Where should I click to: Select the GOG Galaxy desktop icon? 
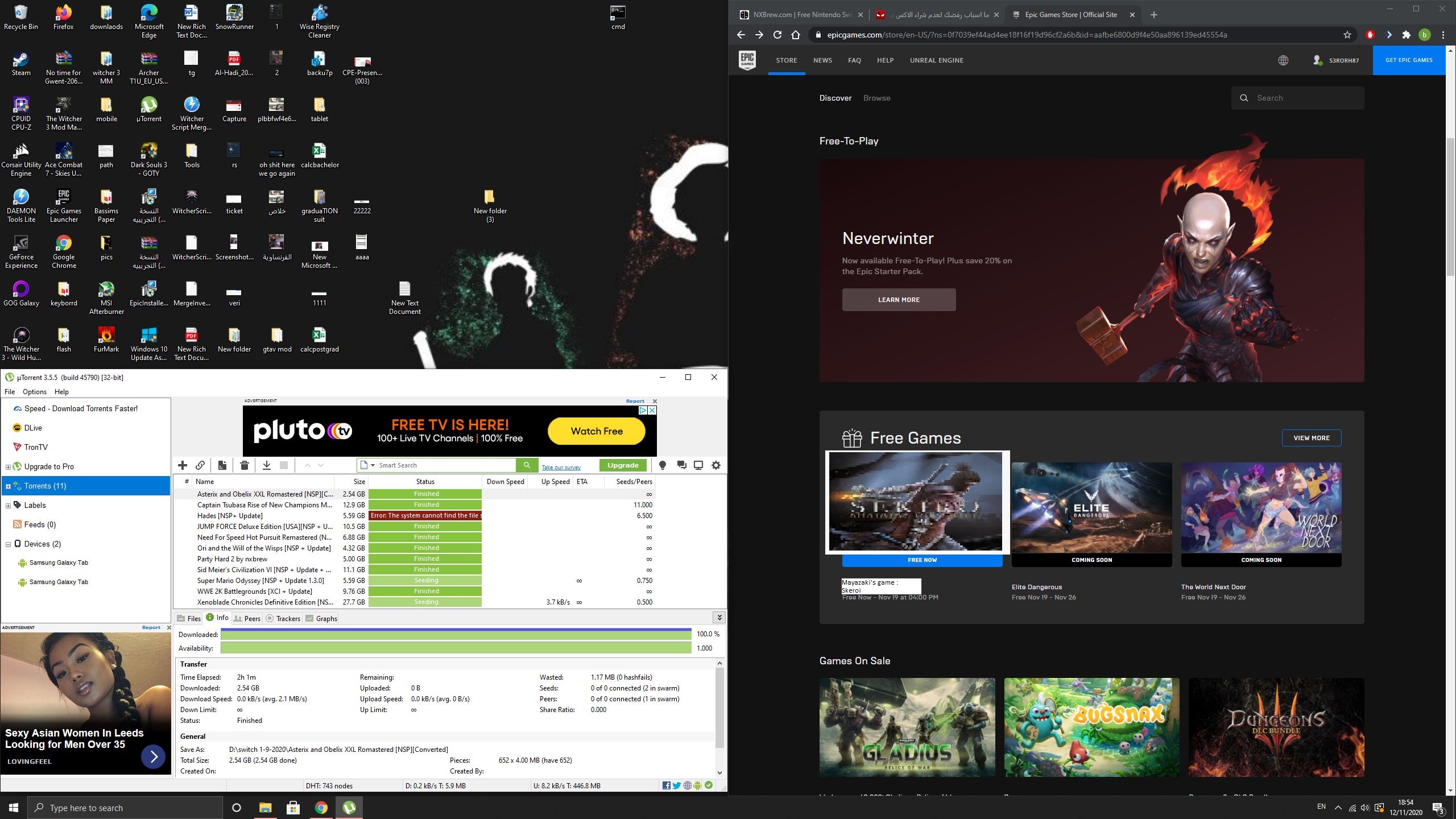[21, 294]
